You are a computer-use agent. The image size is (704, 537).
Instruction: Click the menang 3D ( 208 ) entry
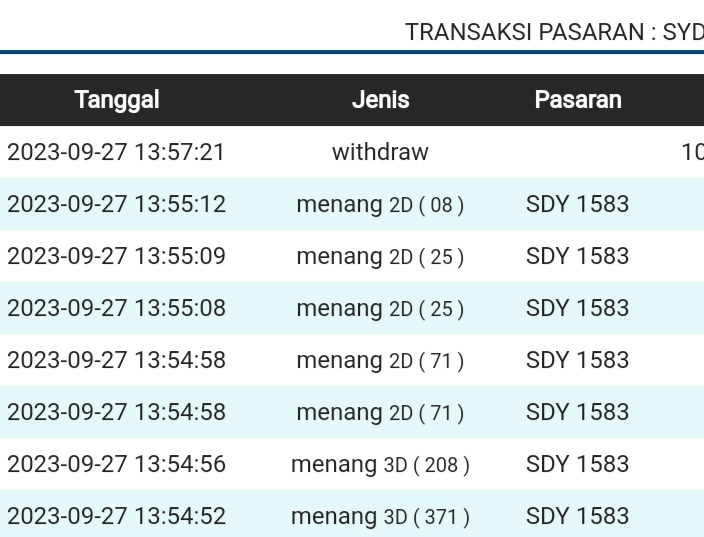(x=380, y=464)
